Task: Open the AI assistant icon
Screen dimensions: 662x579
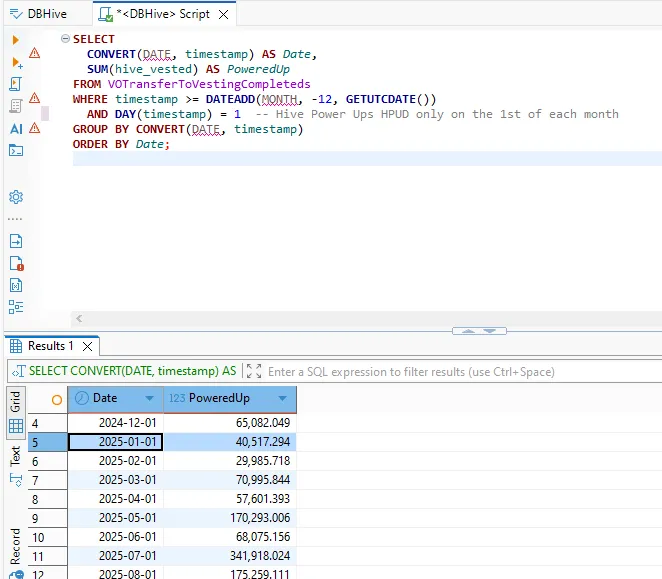Action: (16, 129)
